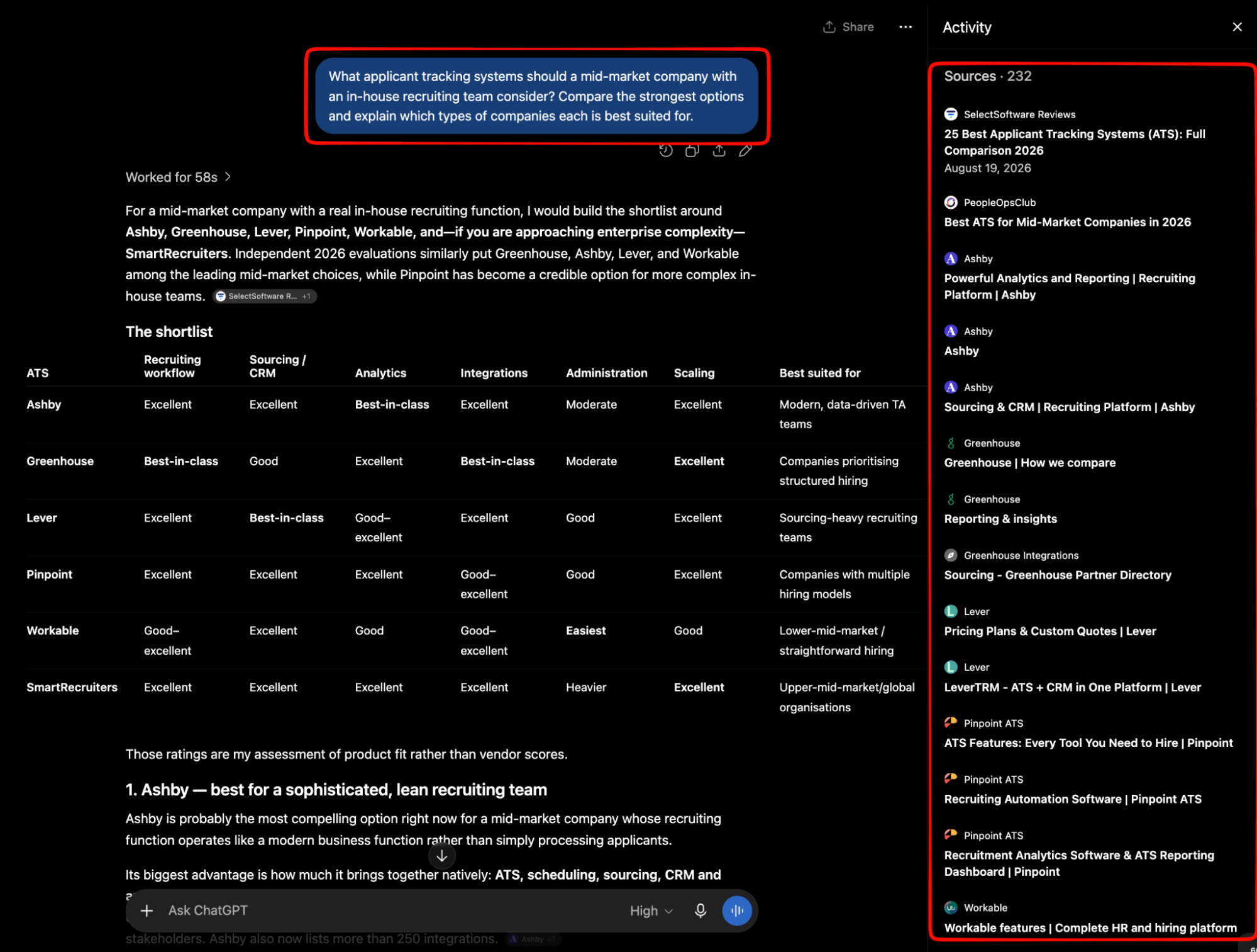Click the microphone dictation icon

700,910
